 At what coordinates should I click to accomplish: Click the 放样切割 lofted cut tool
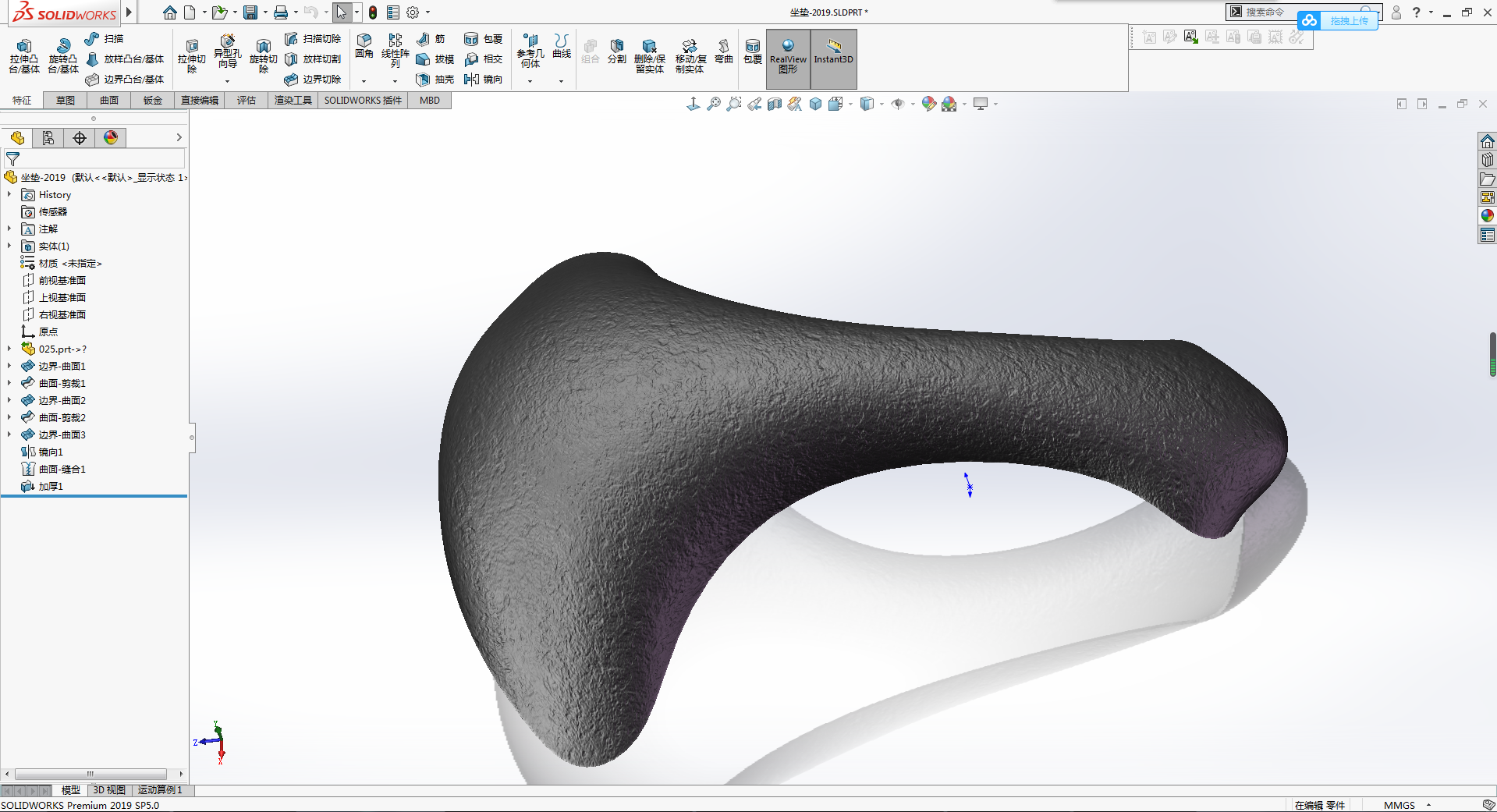(313, 59)
